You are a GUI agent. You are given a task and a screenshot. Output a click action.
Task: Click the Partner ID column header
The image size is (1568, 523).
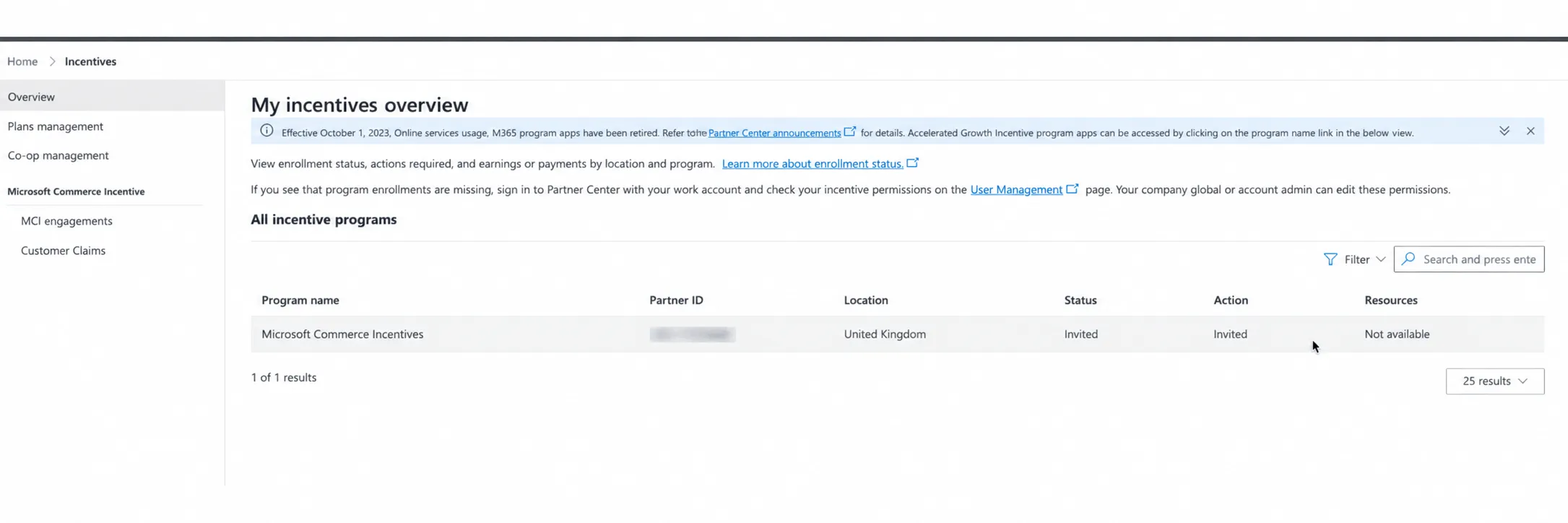[676, 301]
